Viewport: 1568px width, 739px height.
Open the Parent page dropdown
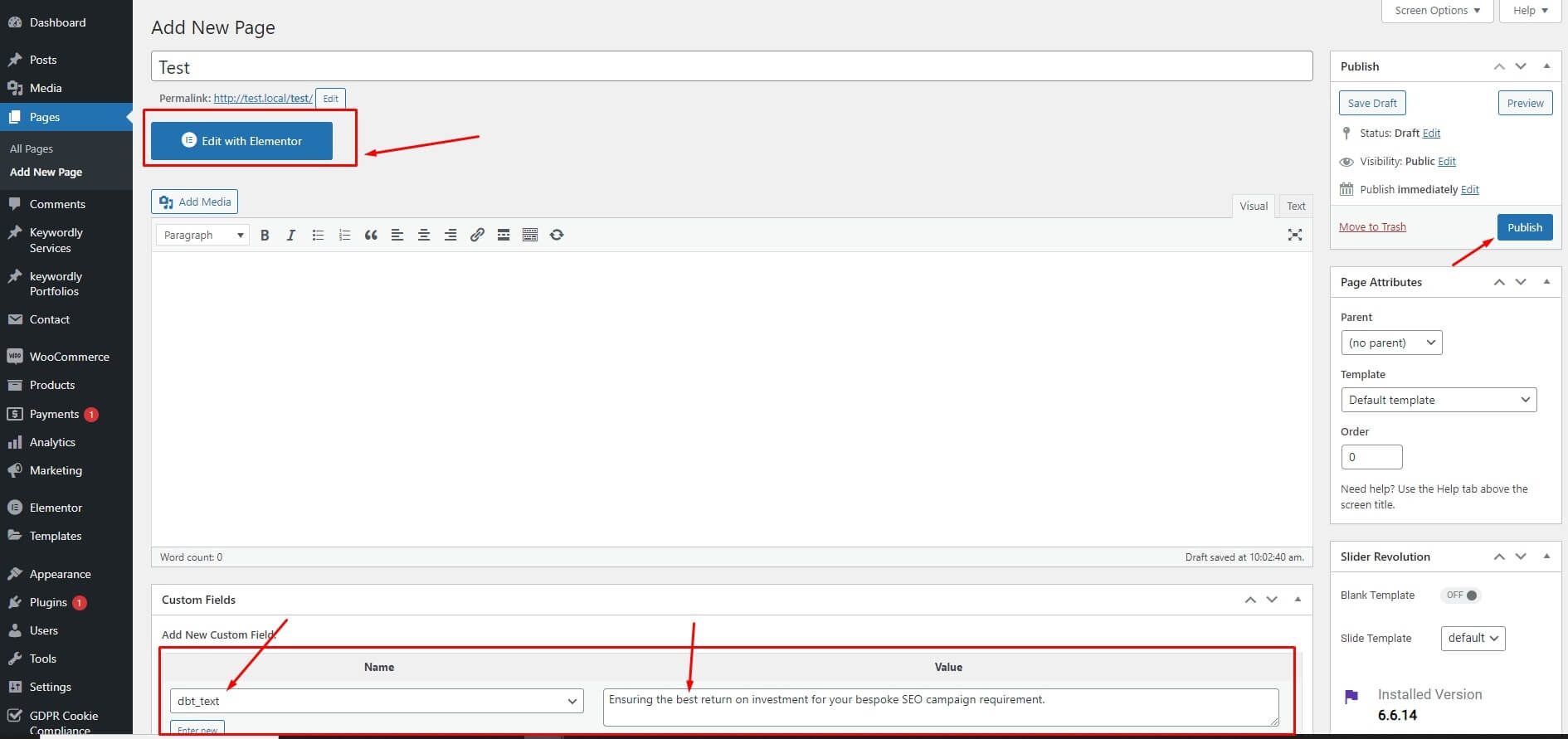click(x=1391, y=343)
